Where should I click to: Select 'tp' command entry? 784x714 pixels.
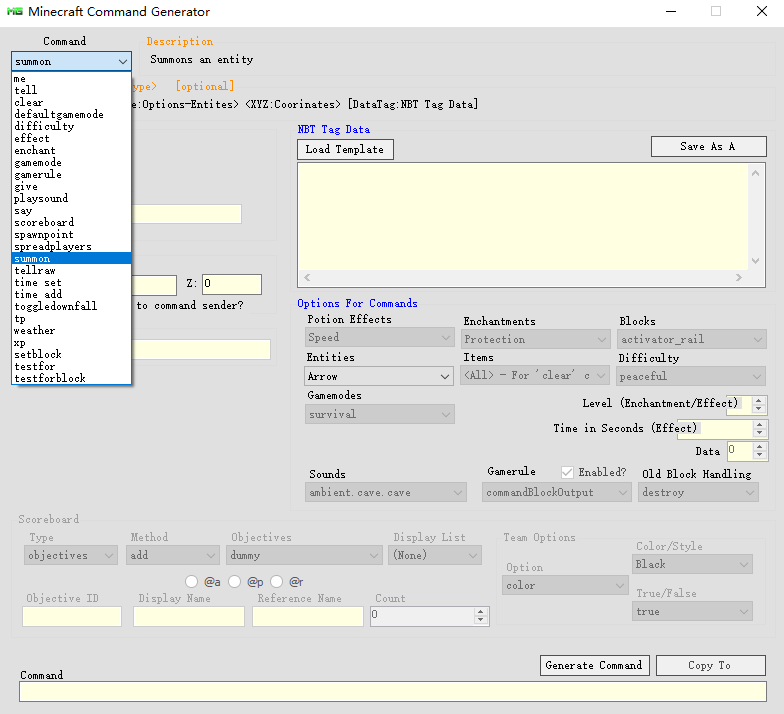point(72,318)
